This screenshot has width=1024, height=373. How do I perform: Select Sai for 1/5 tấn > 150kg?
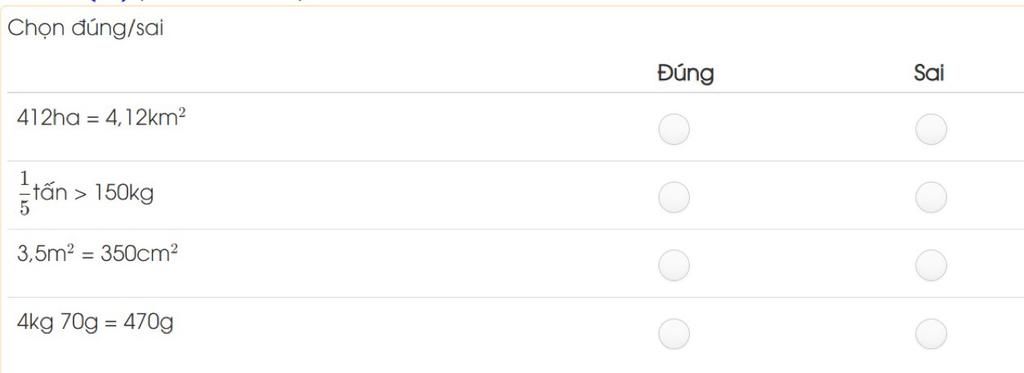(931, 197)
